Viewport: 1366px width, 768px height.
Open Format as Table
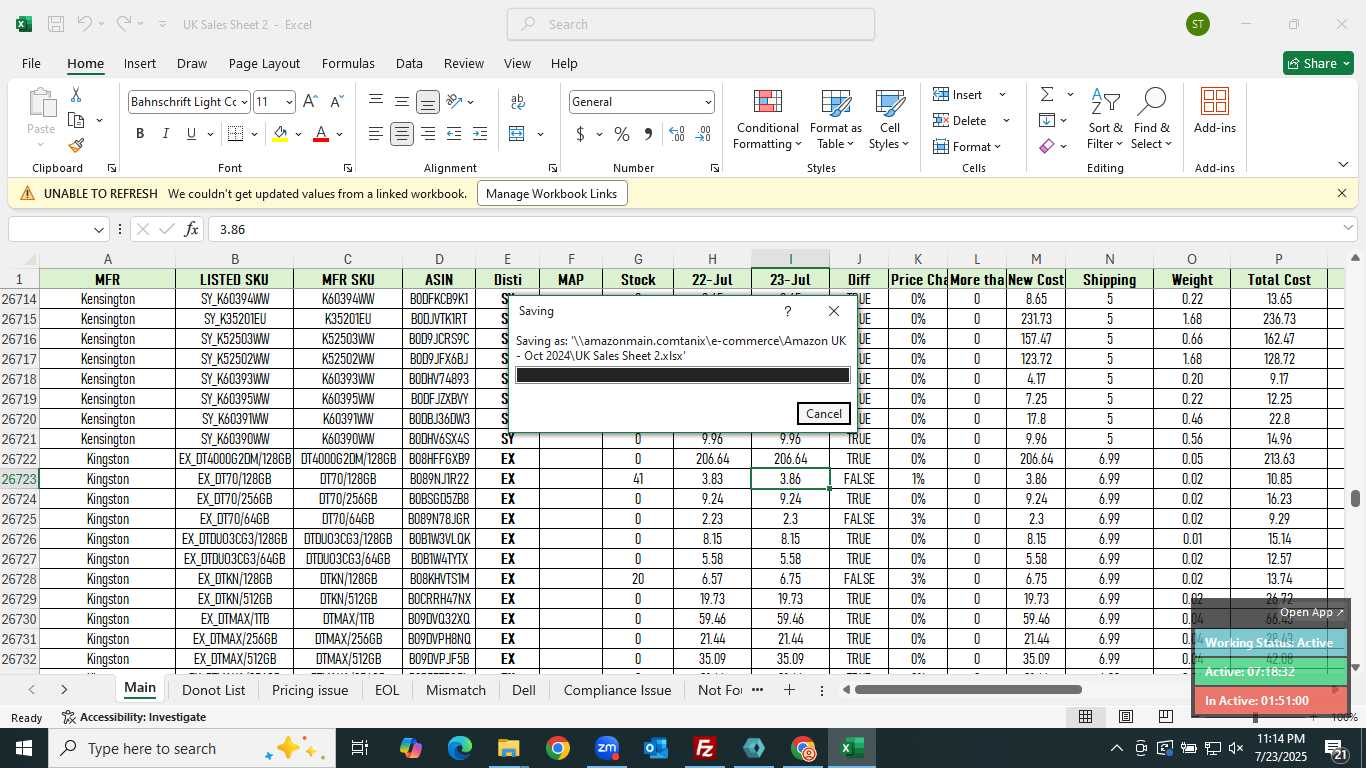click(x=835, y=120)
